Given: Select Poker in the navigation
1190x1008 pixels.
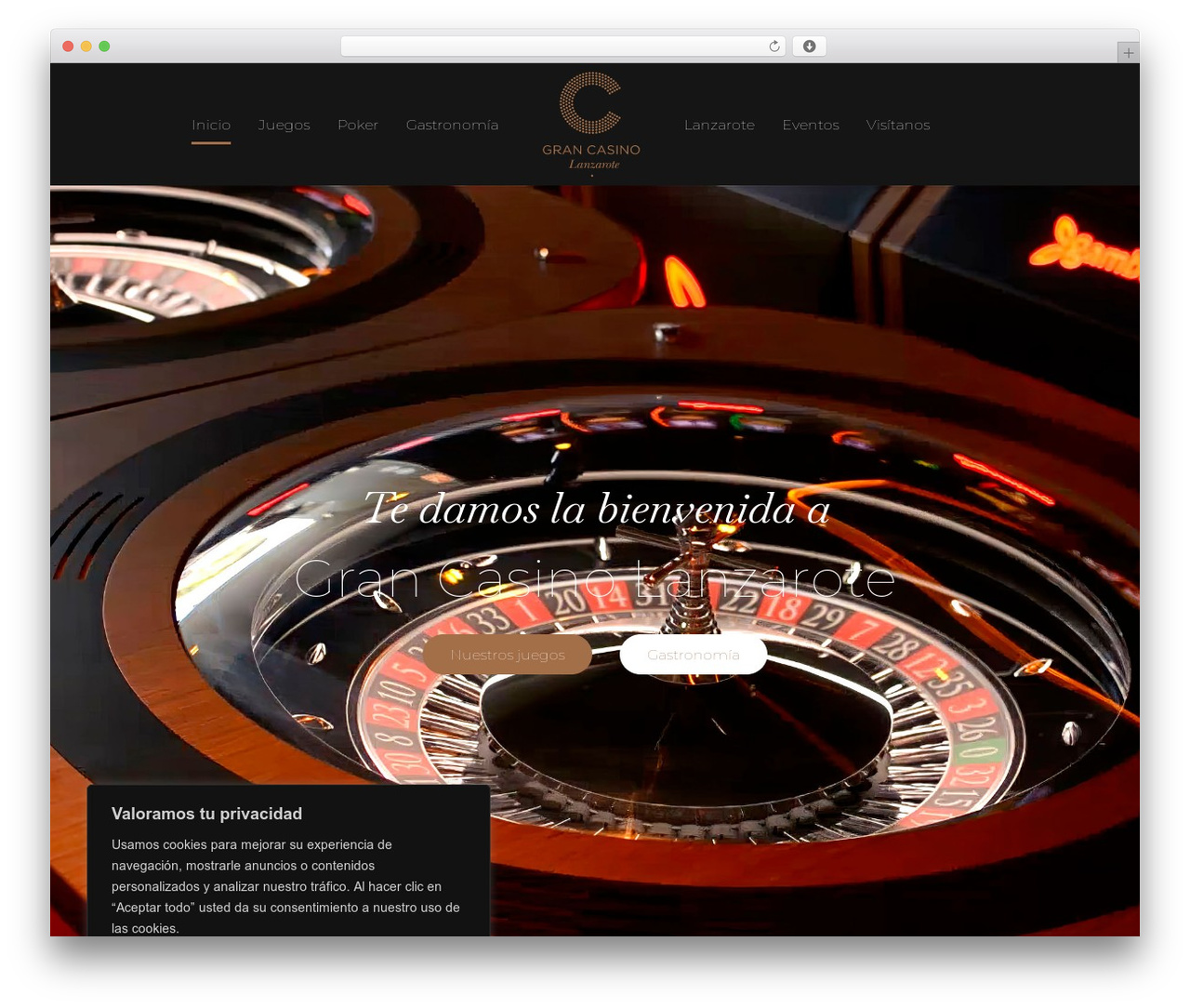Looking at the screenshot, I should coord(358,125).
